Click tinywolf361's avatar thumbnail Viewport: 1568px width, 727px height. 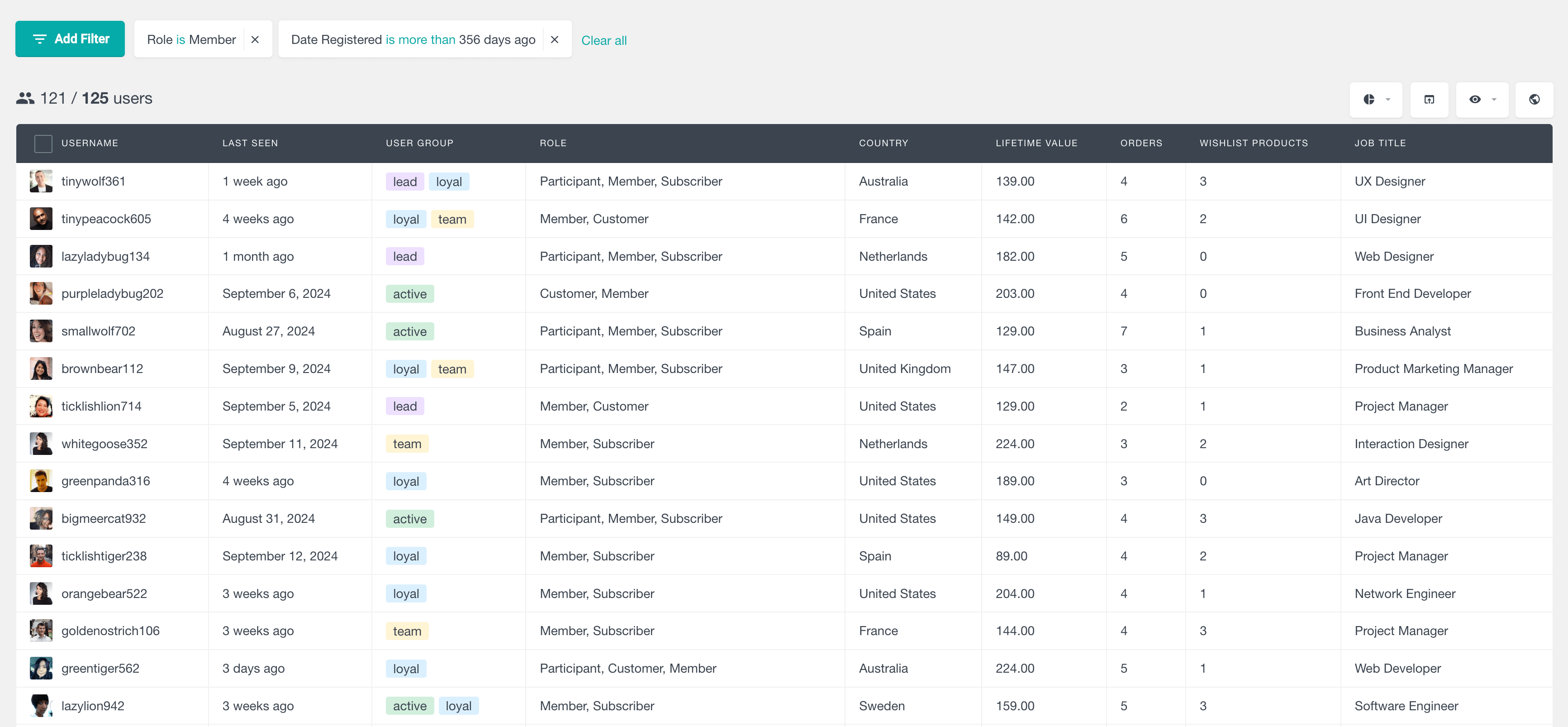pyautogui.click(x=41, y=182)
